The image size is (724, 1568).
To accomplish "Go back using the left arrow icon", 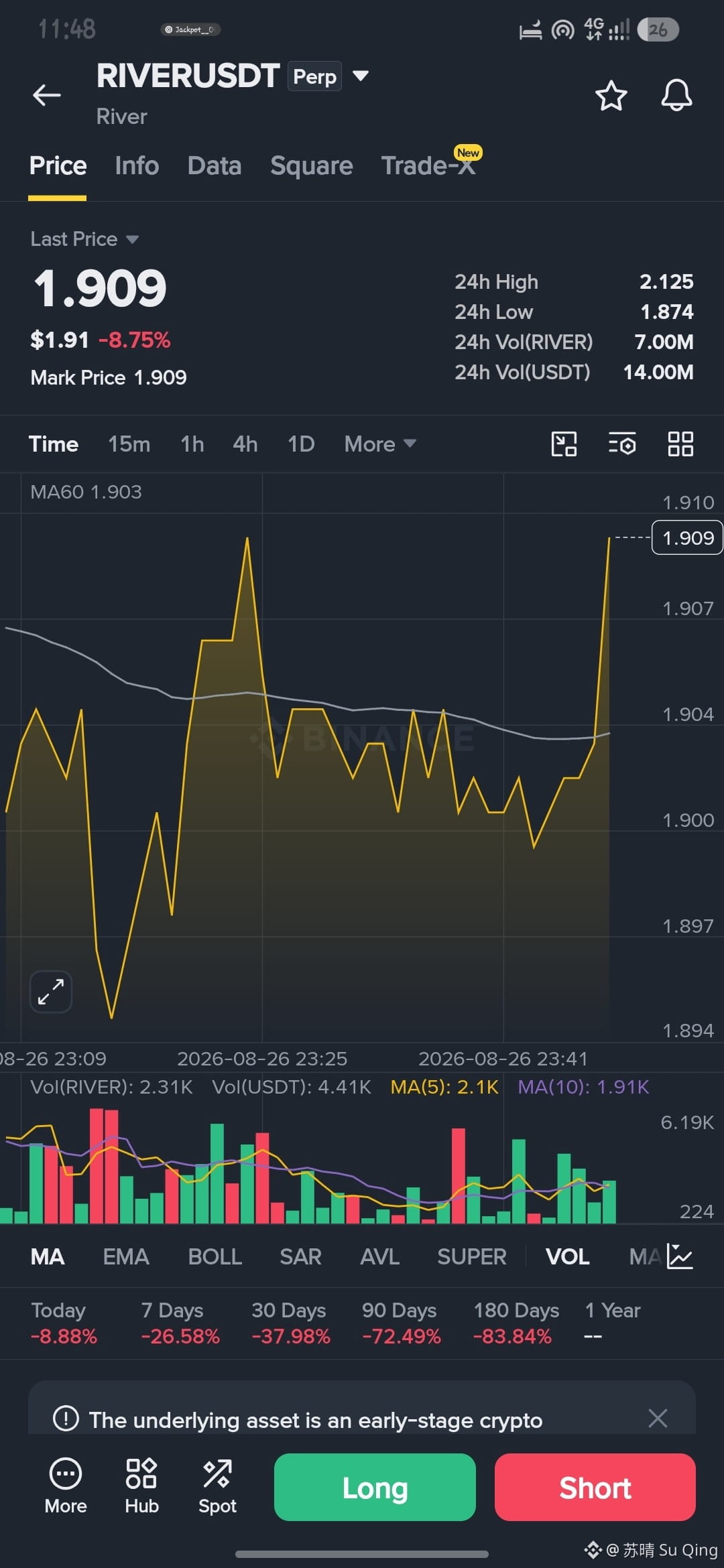I will click(47, 95).
